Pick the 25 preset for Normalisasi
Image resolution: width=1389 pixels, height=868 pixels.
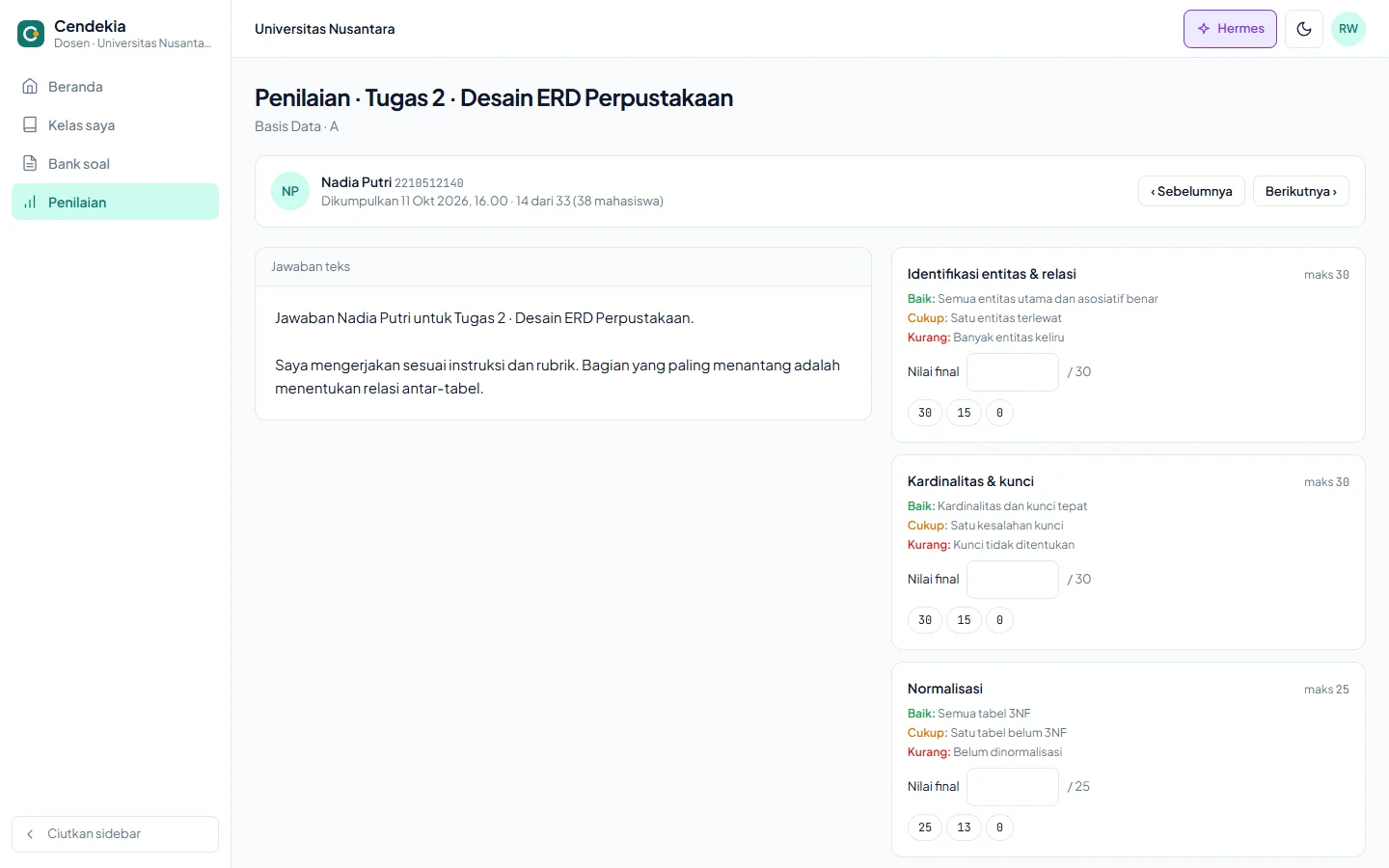[925, 827]
